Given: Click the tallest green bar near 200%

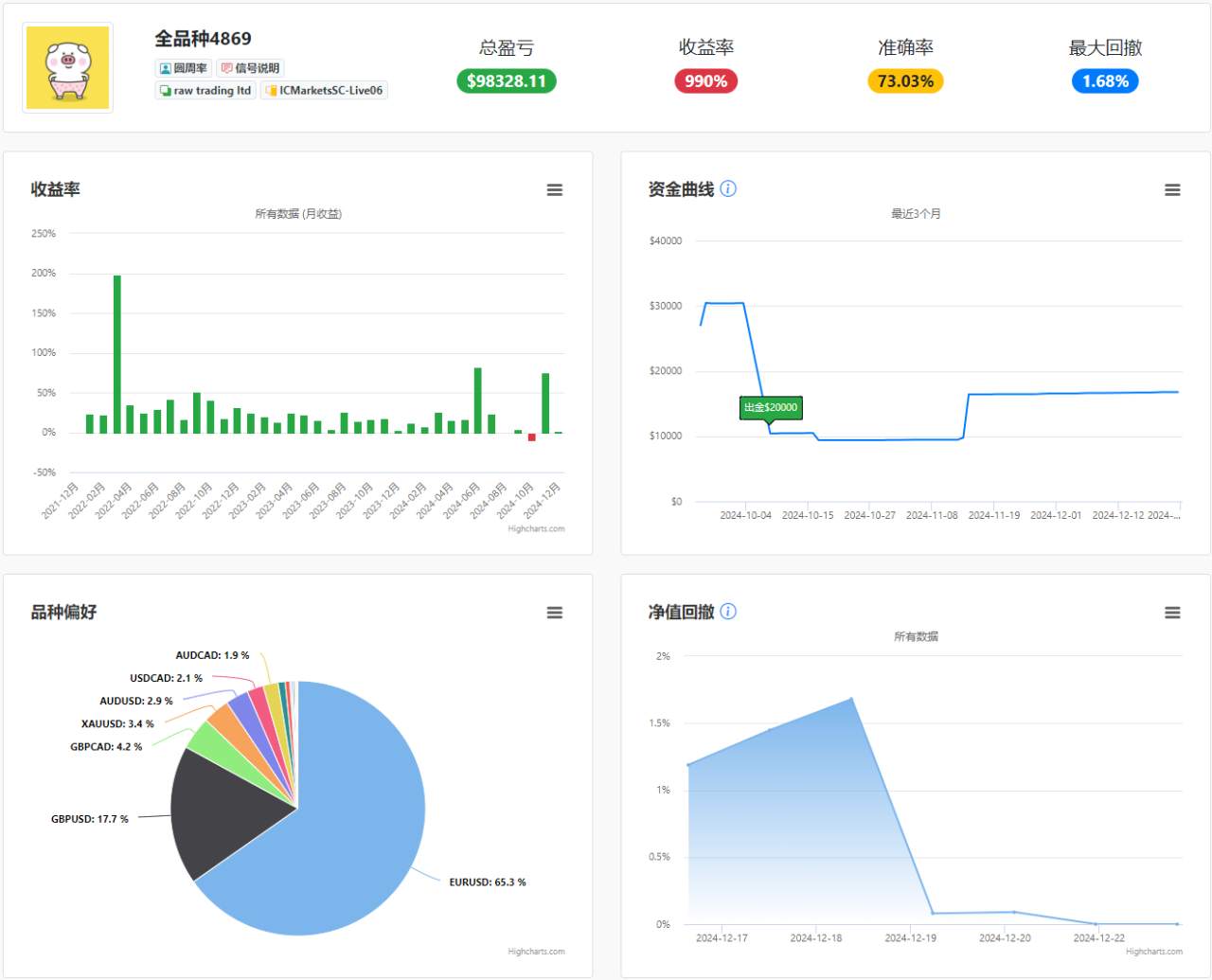Looking at the screenshot, I should (117, 354).
